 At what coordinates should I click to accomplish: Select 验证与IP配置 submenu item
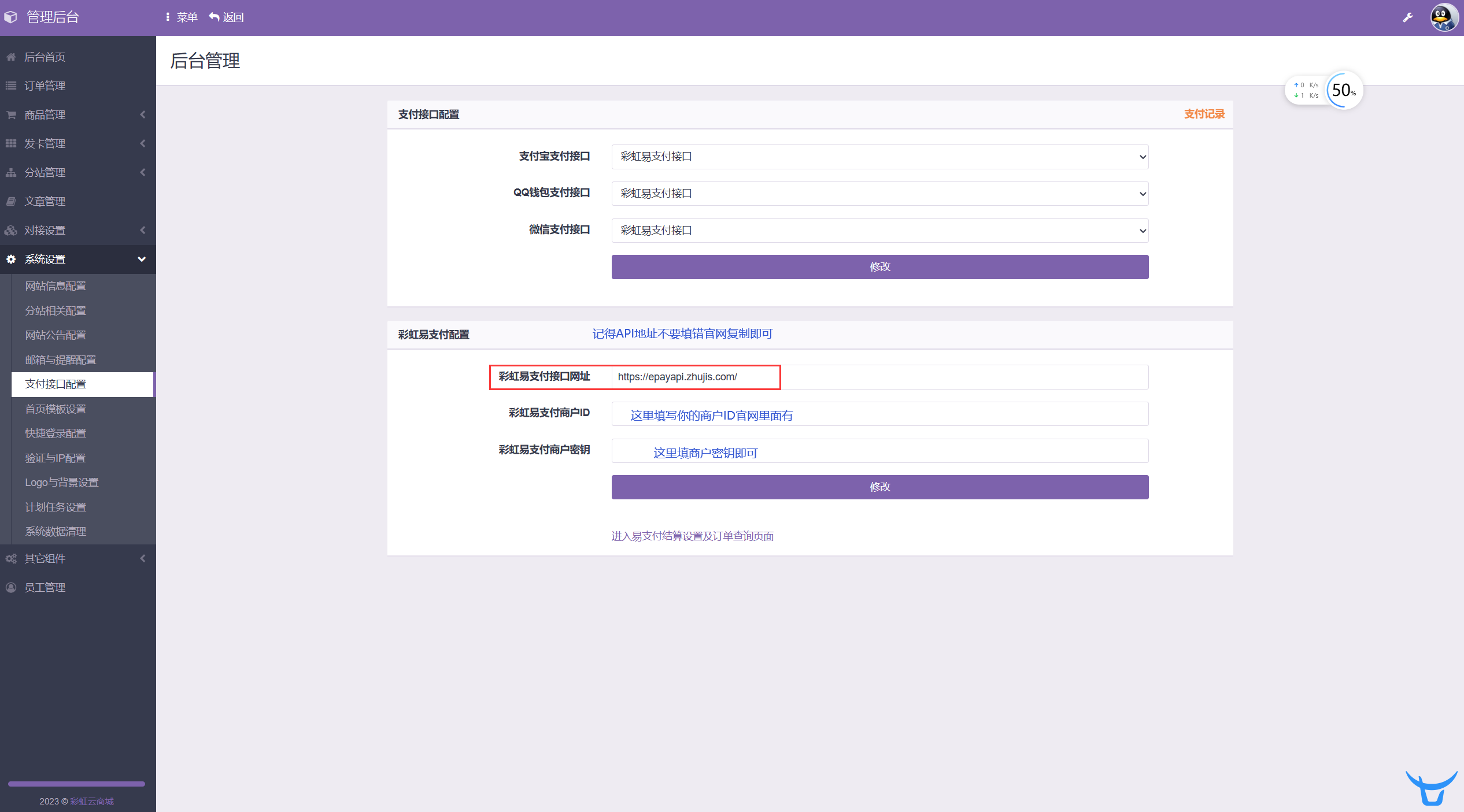[x=83, y=458]
